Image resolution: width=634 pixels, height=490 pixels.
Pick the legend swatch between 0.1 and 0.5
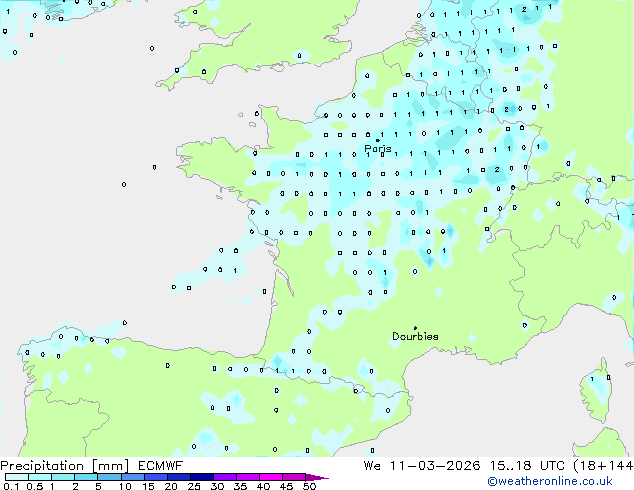17,477
